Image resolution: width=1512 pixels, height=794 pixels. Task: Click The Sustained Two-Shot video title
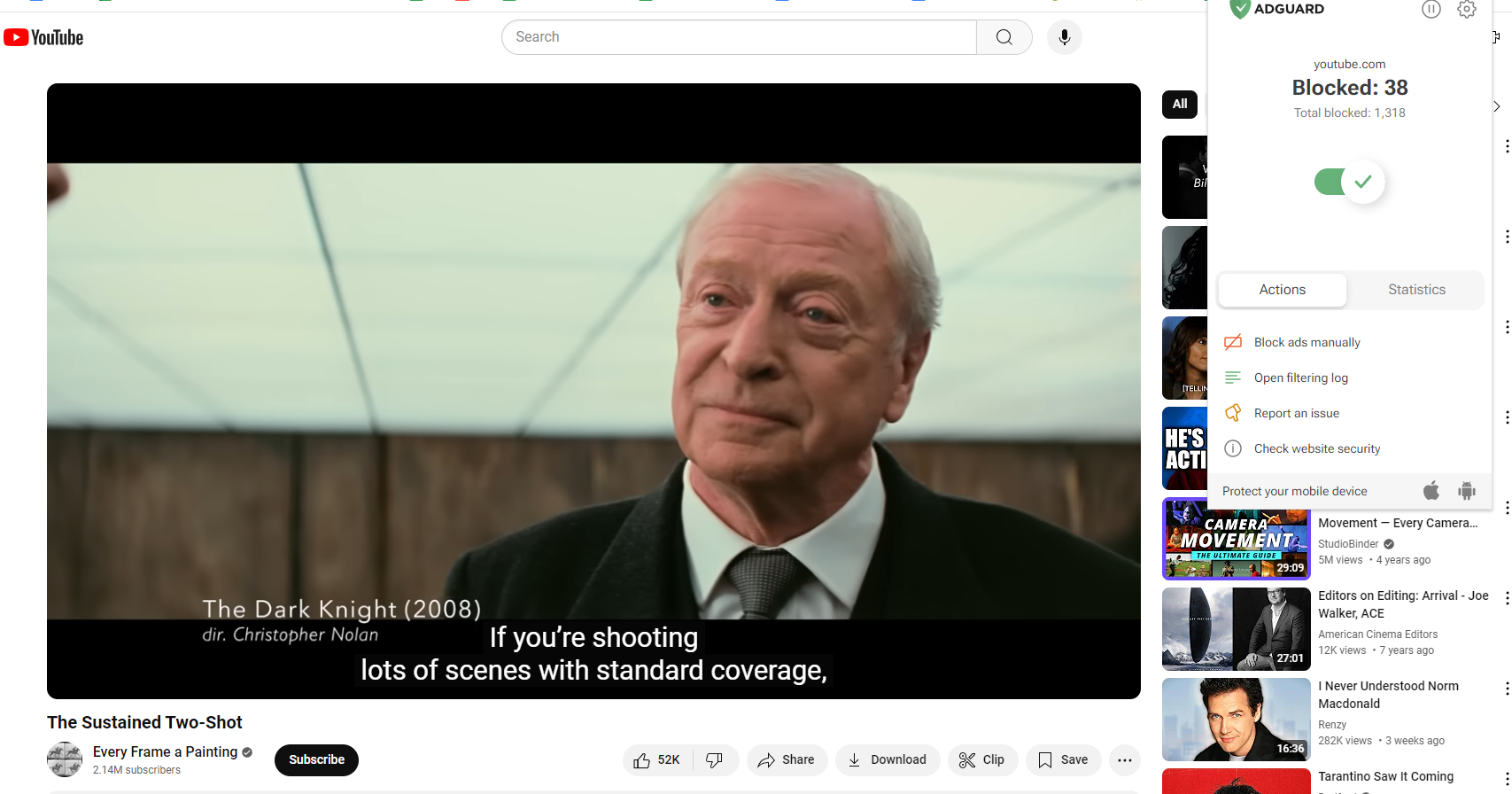click(x=144, y=722)
